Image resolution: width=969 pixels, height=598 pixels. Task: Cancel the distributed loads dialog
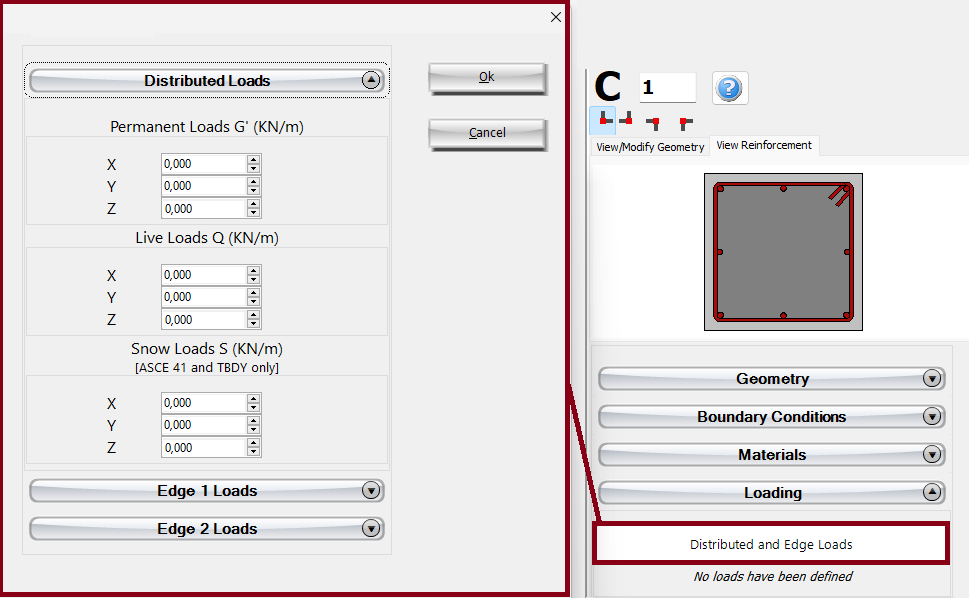point(487,133)
